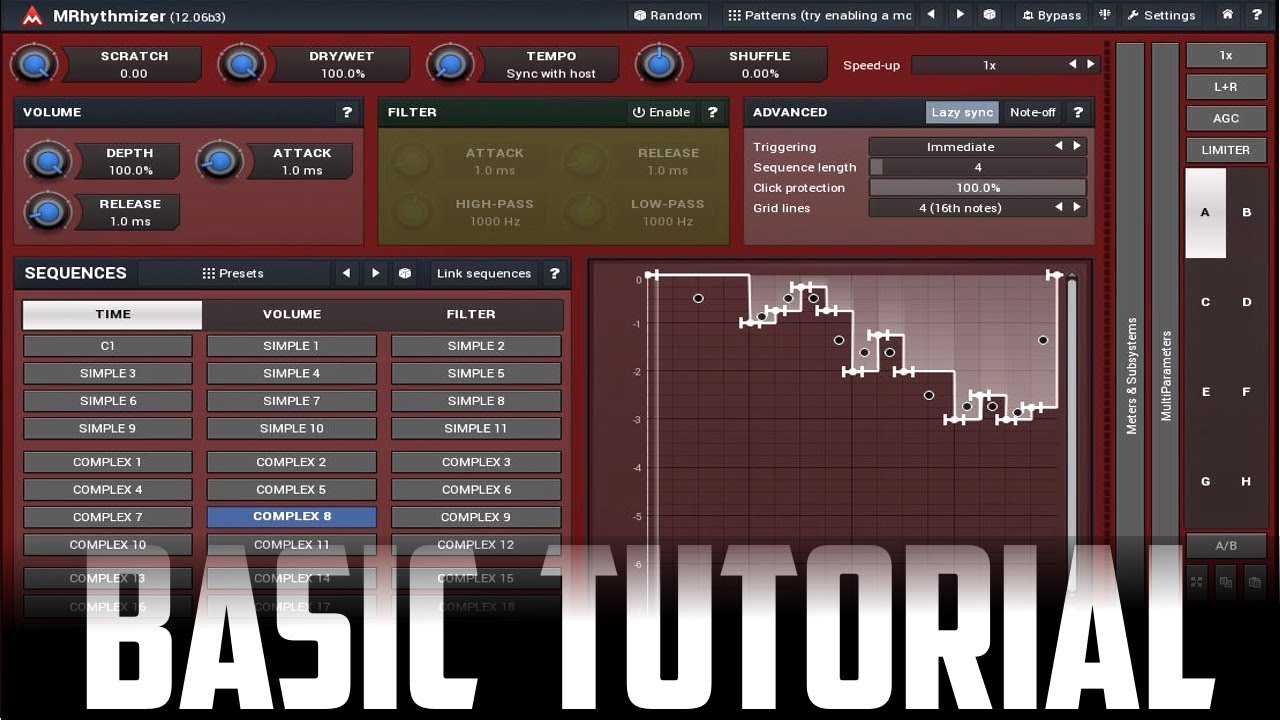Screen dimensions: 1280x720
Task: Select previous Grid lines option with left arrow
Action: coord(1059,208)
